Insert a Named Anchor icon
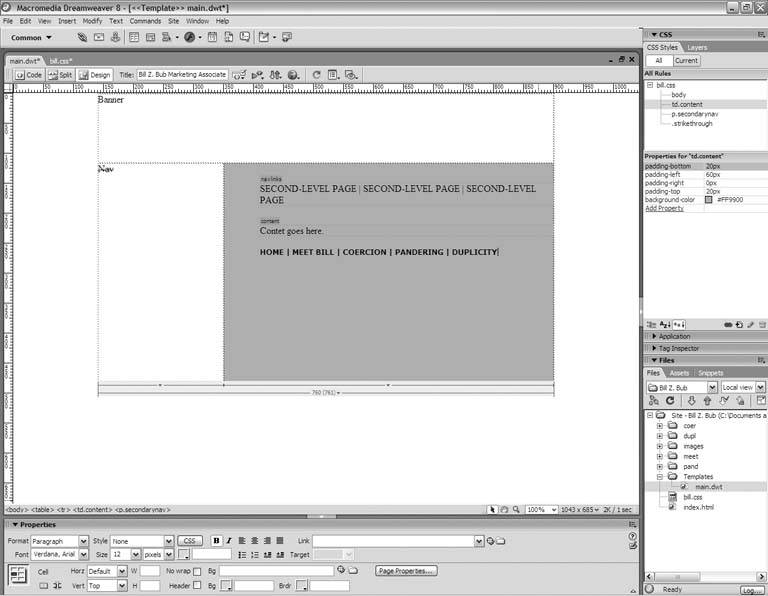 tap(115, 37)
